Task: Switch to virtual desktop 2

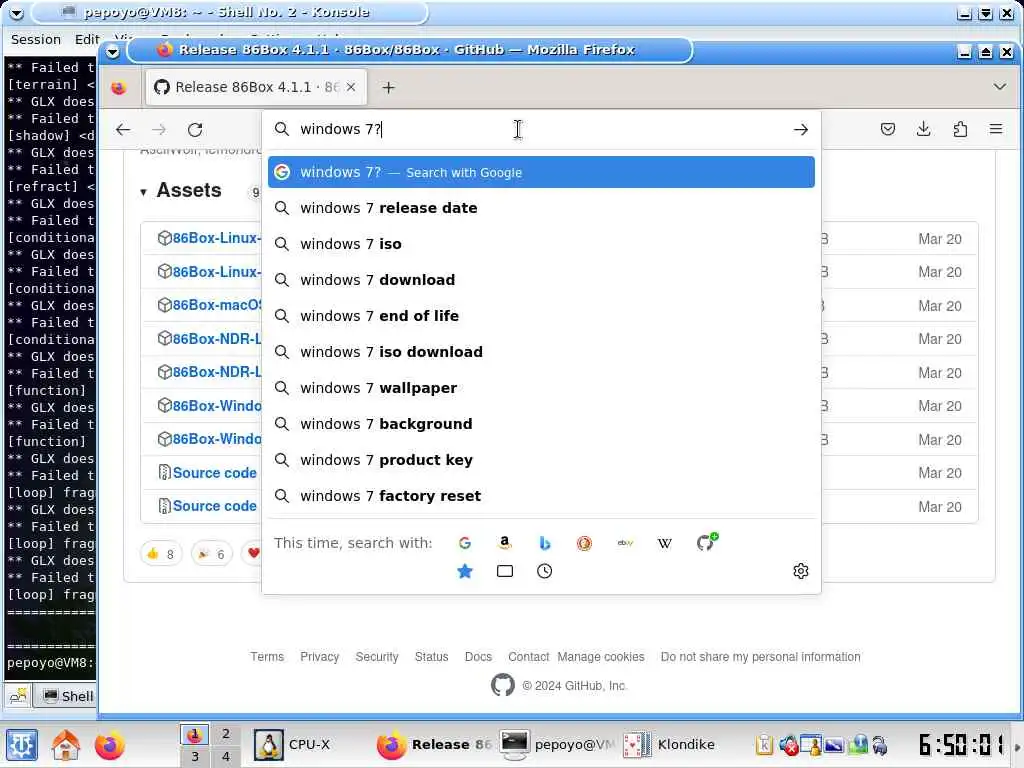Action: coord(225,733)
